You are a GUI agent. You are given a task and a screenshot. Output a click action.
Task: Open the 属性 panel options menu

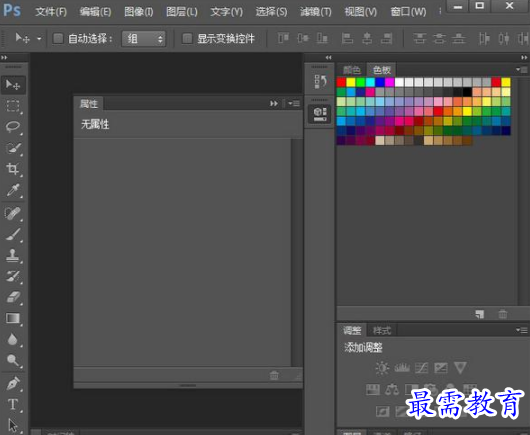[x=294, y=103]
